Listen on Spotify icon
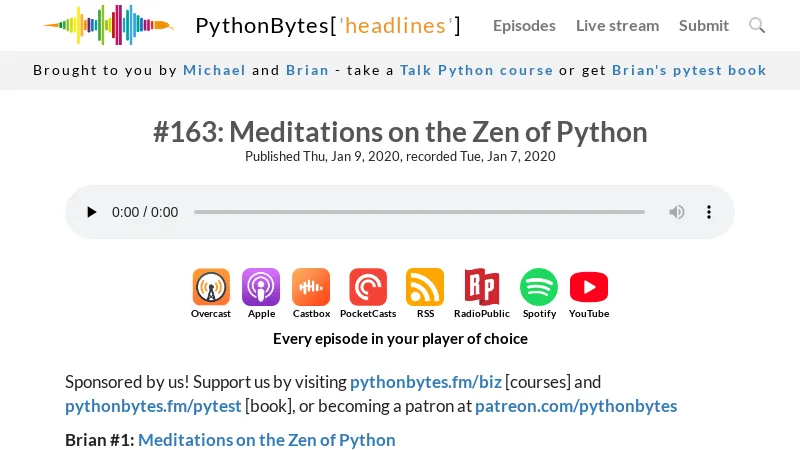The height and width of the screenshot is (450, 800). point(539,287)
